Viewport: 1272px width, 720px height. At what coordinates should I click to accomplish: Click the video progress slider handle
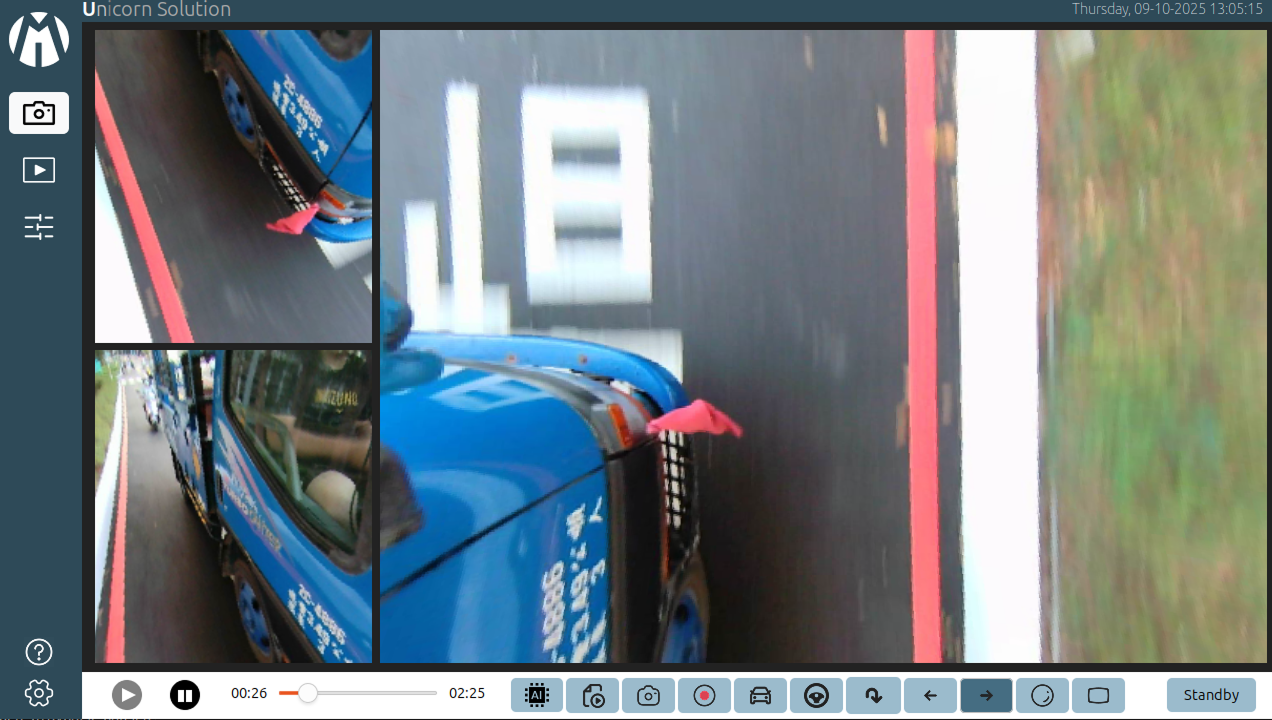point(308,693)
